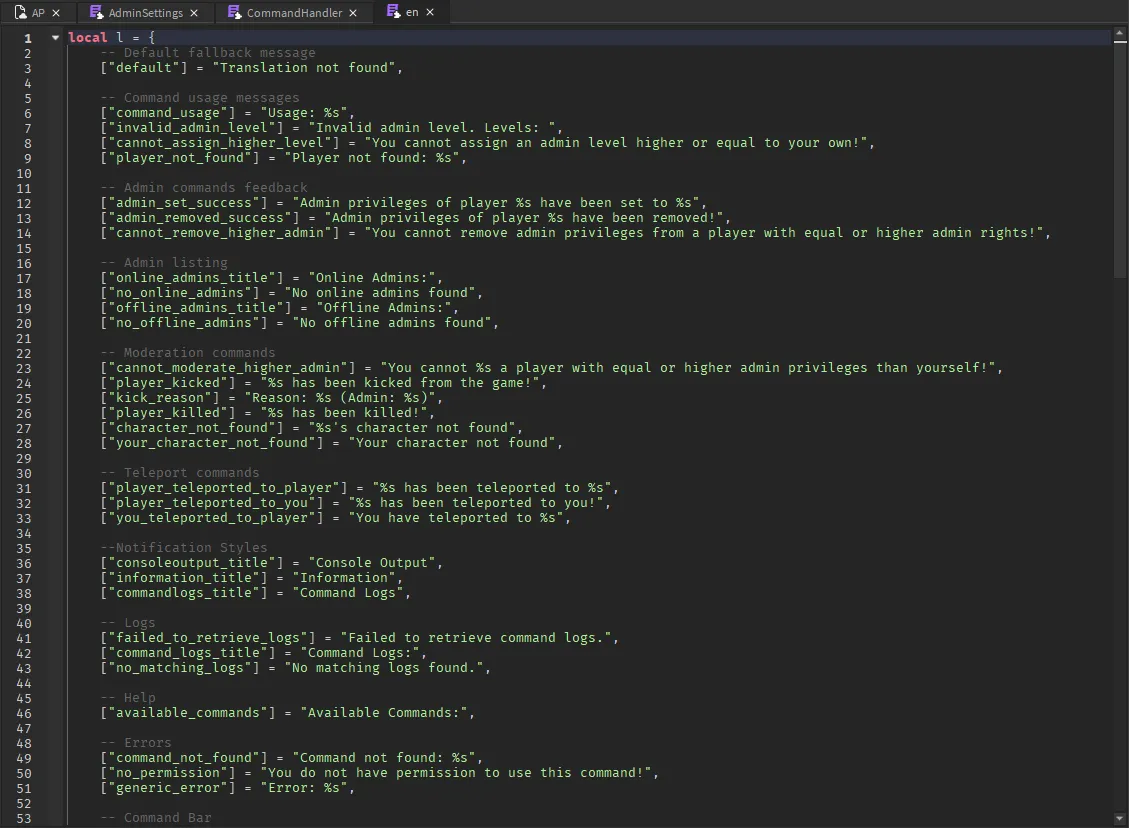1129x828 pixels.
Task: Click the AdminSettings module script icon
Action: click(x=96, y=13)
